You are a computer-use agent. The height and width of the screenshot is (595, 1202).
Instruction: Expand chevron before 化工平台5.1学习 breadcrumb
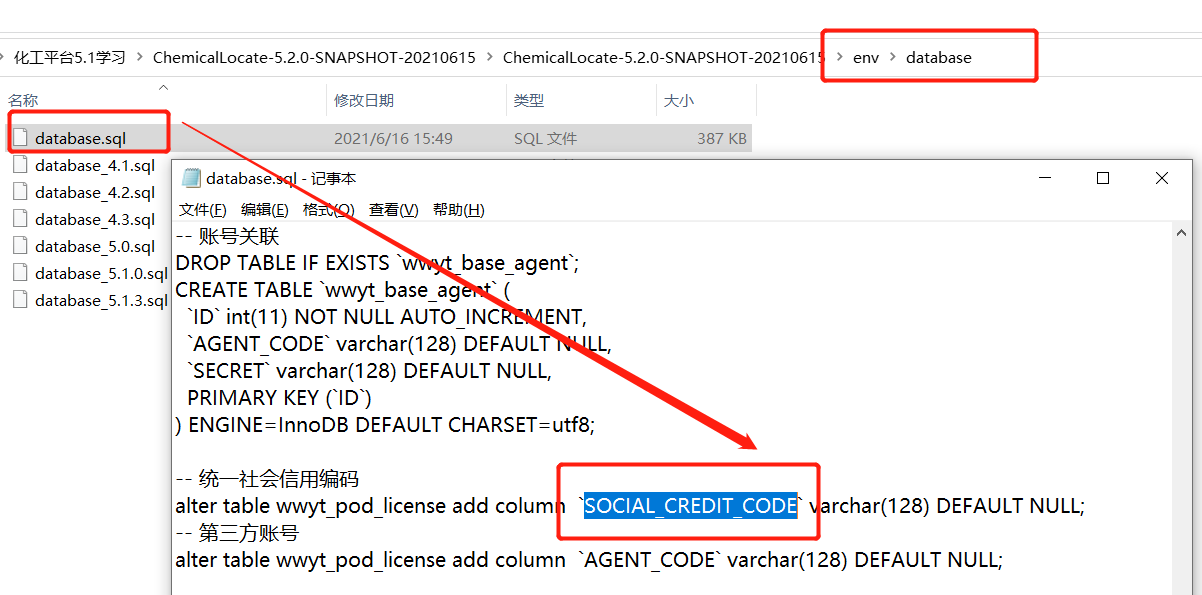point(4,57)
